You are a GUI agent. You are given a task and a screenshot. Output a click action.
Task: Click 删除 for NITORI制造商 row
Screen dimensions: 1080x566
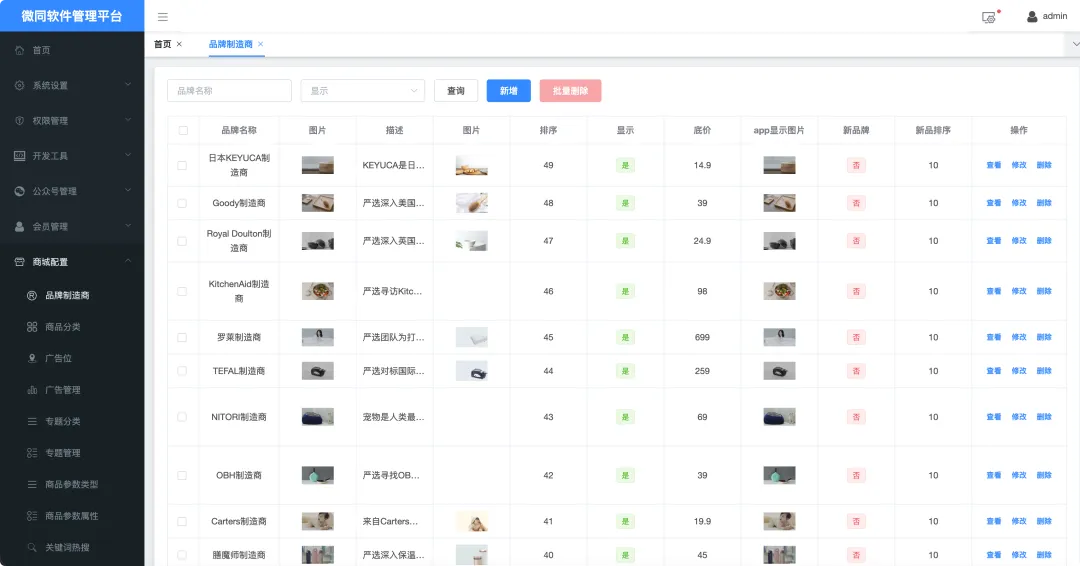coord(1044,417)
